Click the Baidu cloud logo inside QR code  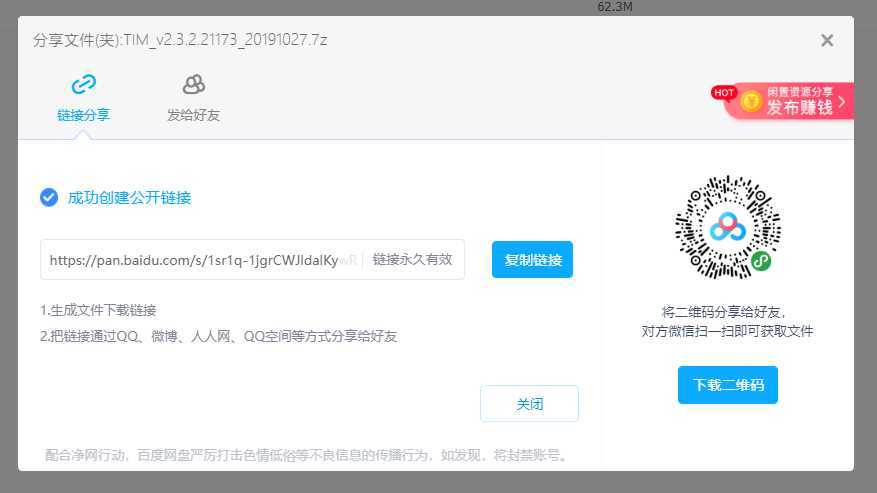727,227
